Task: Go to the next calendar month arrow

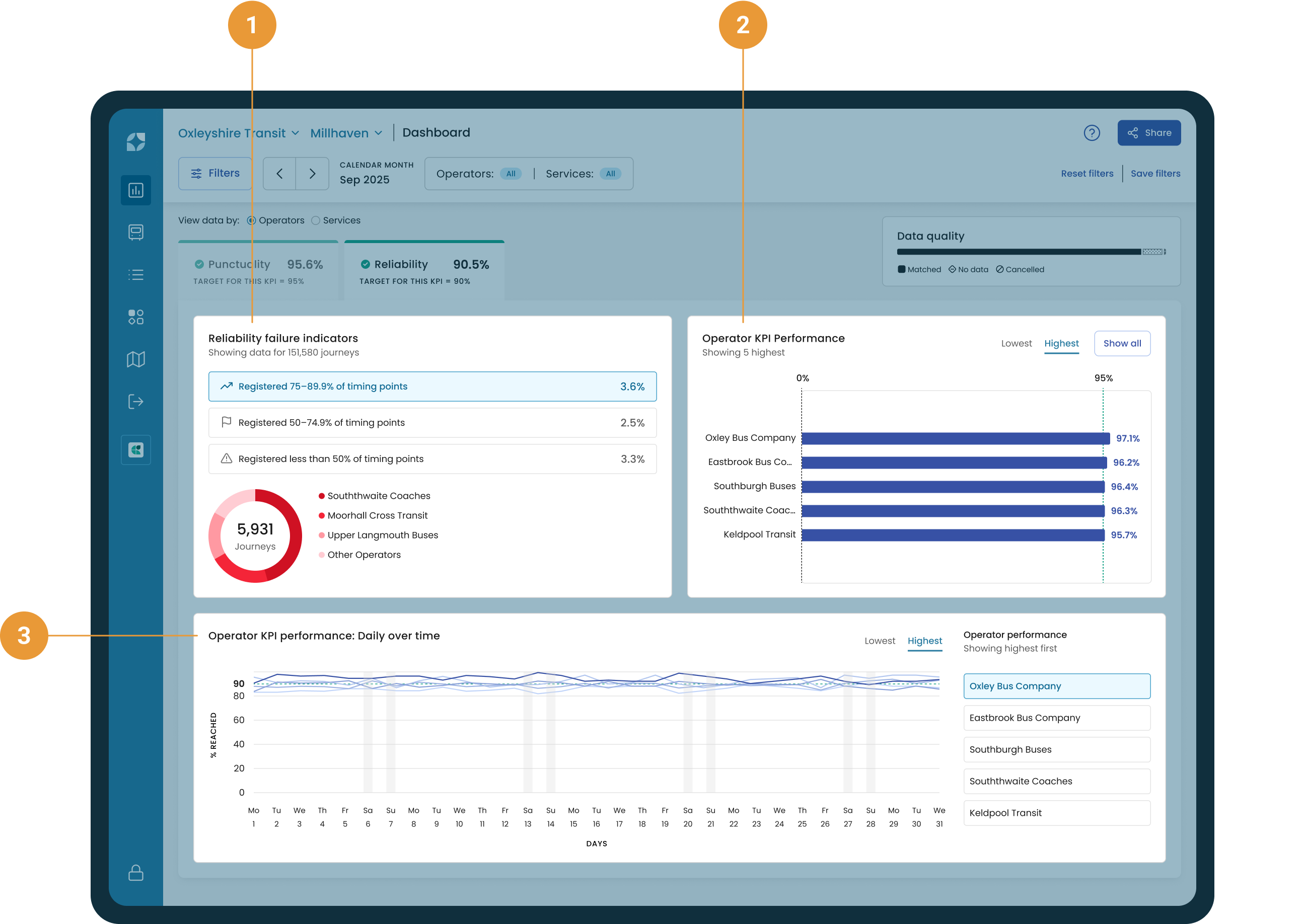Action: 312,174
